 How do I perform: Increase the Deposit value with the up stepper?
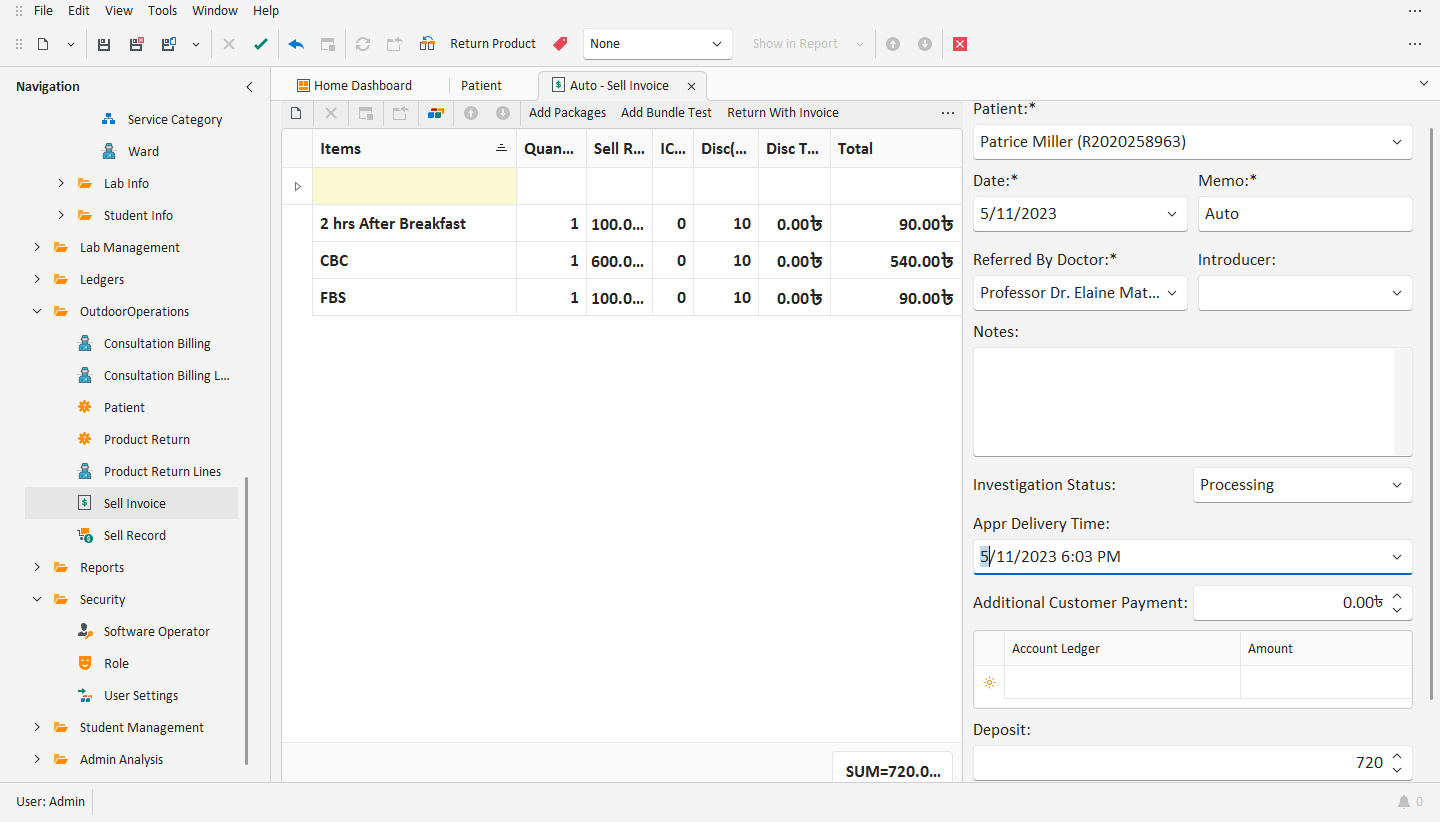click(x=1397, y=756)
